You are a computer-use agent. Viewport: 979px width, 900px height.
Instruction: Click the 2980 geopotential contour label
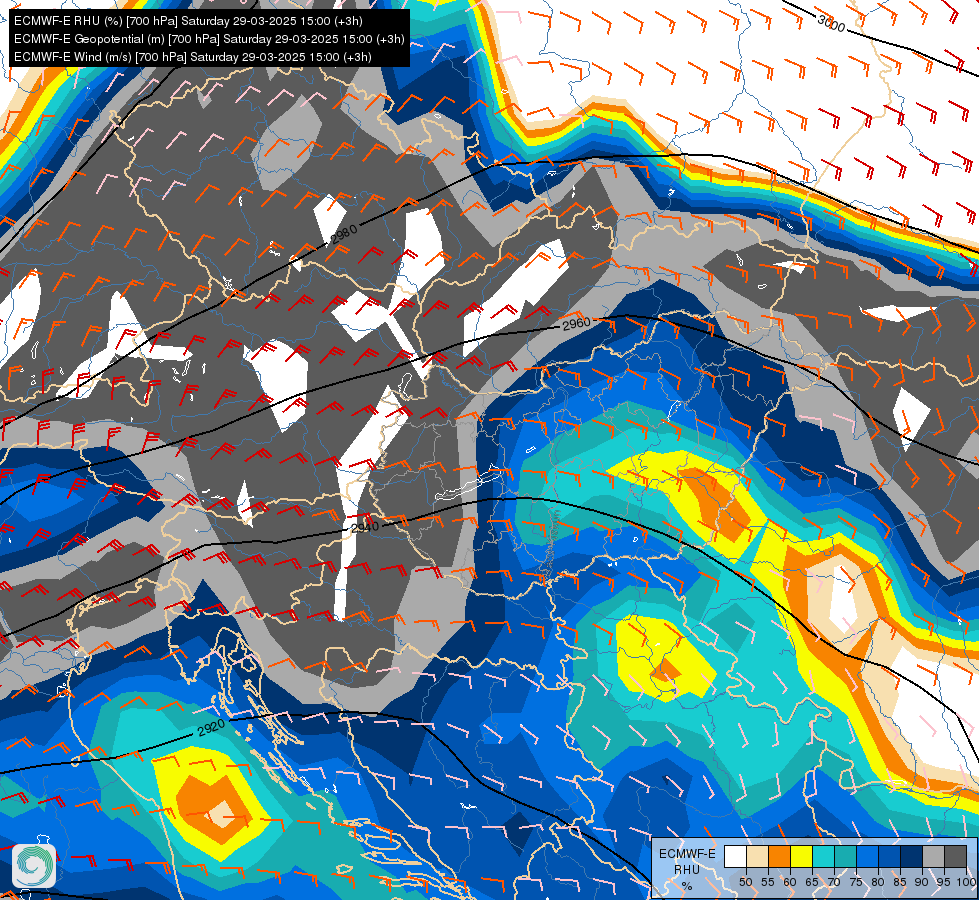point(344,234)
